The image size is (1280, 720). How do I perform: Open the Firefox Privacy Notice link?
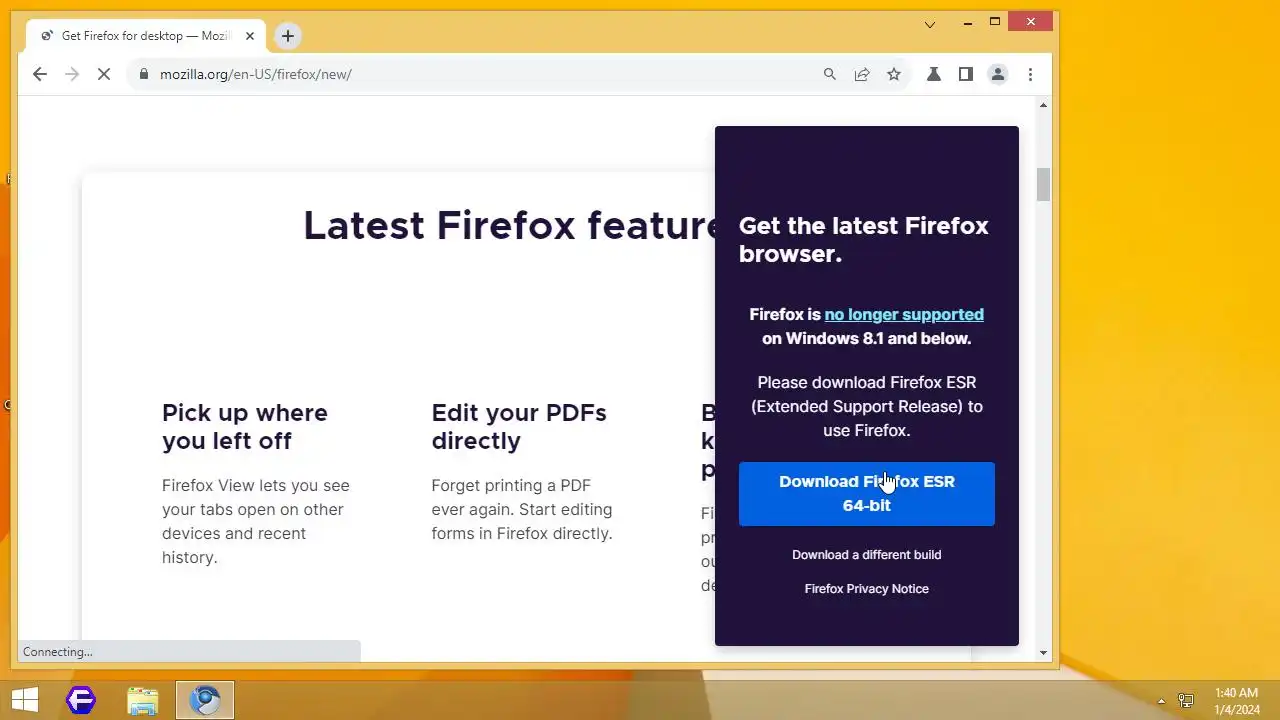coord(867,589)
